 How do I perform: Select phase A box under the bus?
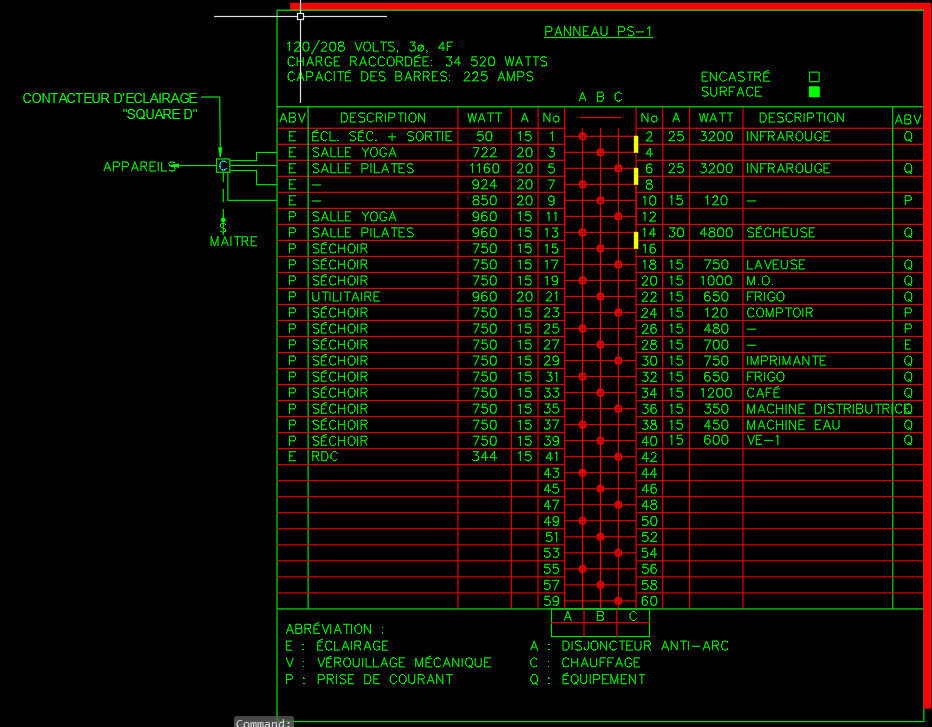pyautogui.click(x=567, y=617)
